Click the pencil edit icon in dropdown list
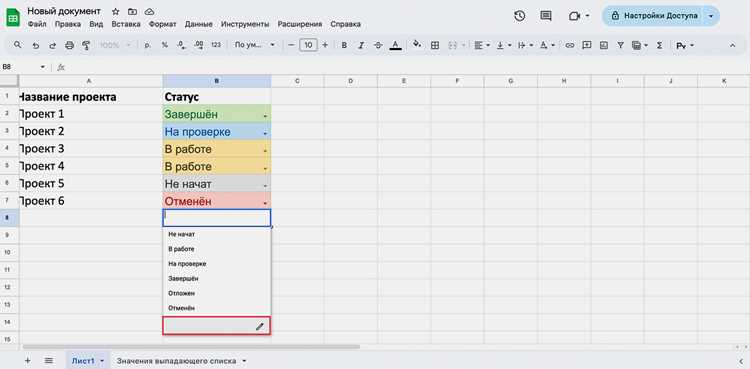The image size is (750, 369). [x=259, y=326]
